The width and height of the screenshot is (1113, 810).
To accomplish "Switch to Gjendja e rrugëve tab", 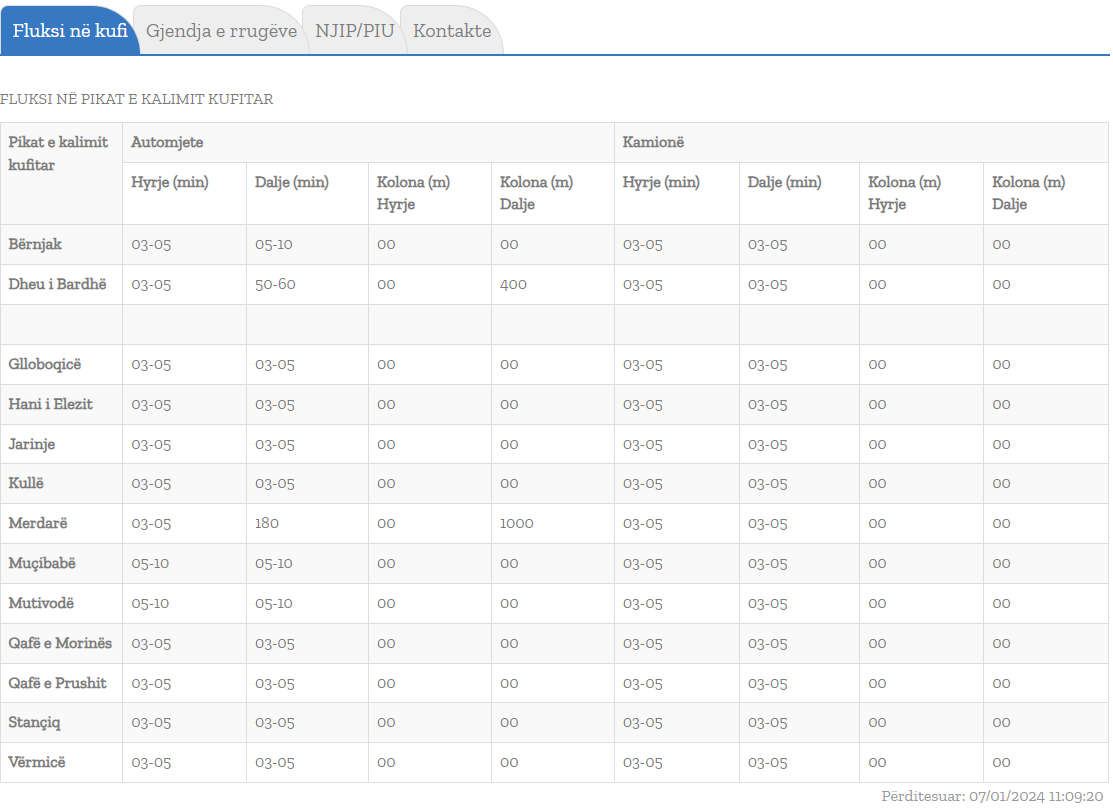I will 221,31.
